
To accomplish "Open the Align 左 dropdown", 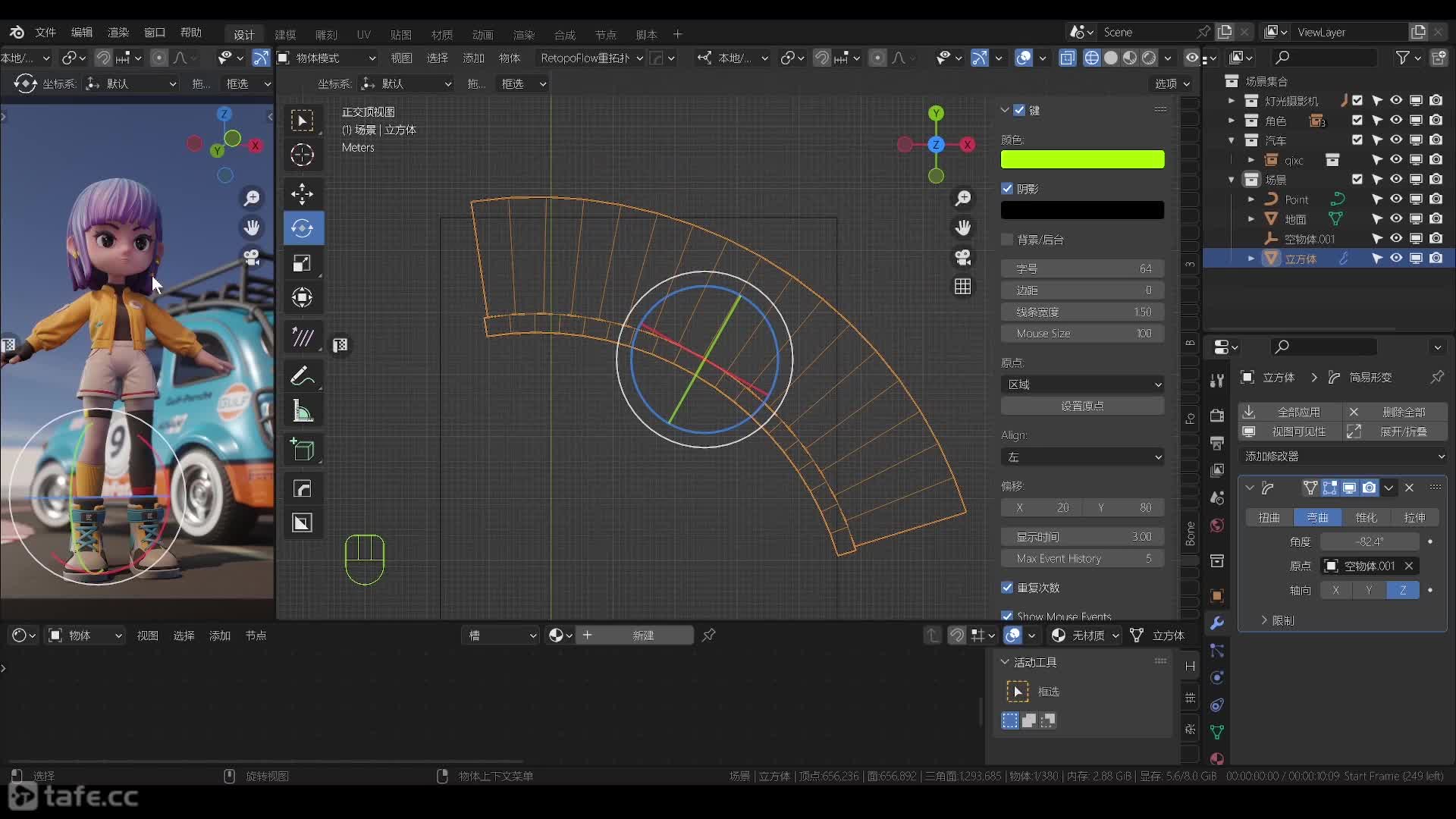I will (1082, 457).
